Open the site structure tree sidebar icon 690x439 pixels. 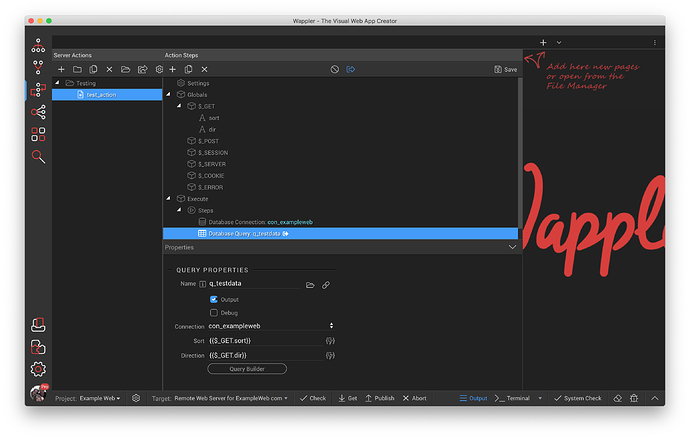click(38, 45)
